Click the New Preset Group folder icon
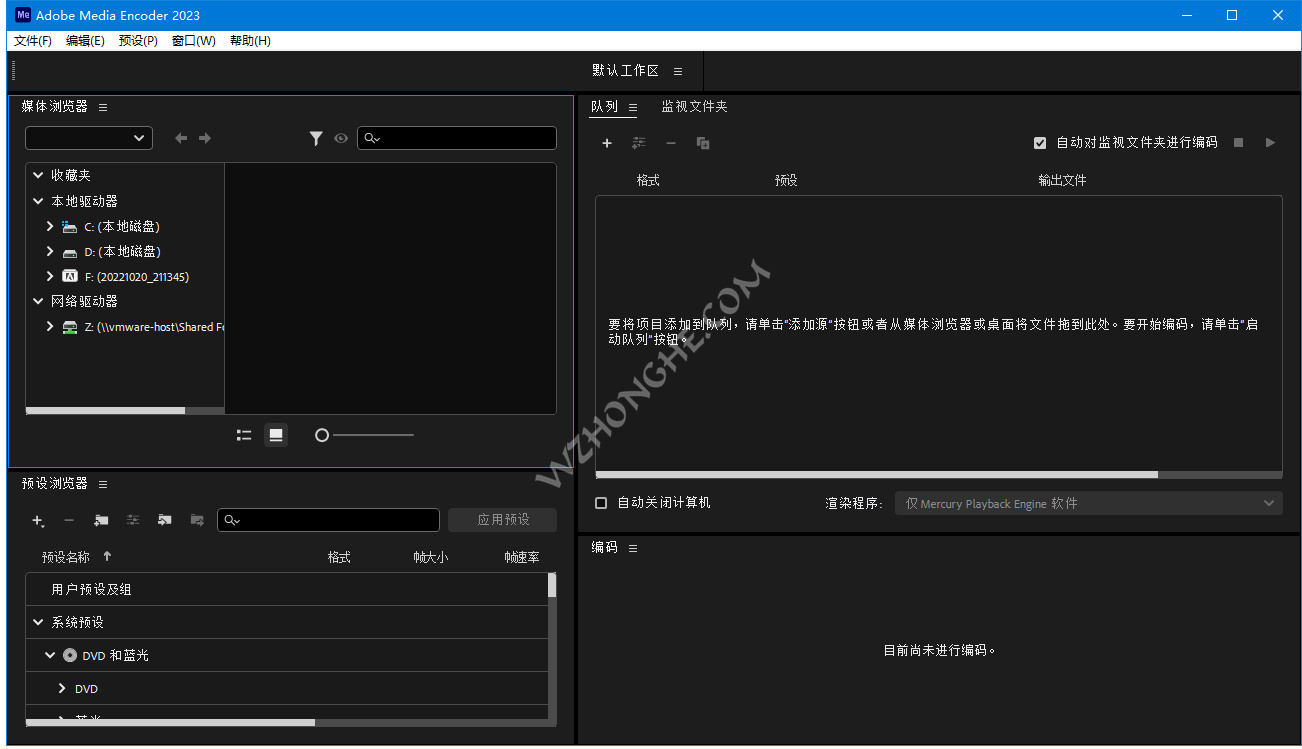This screenshot has height=749, width=1302. point(100,520)
